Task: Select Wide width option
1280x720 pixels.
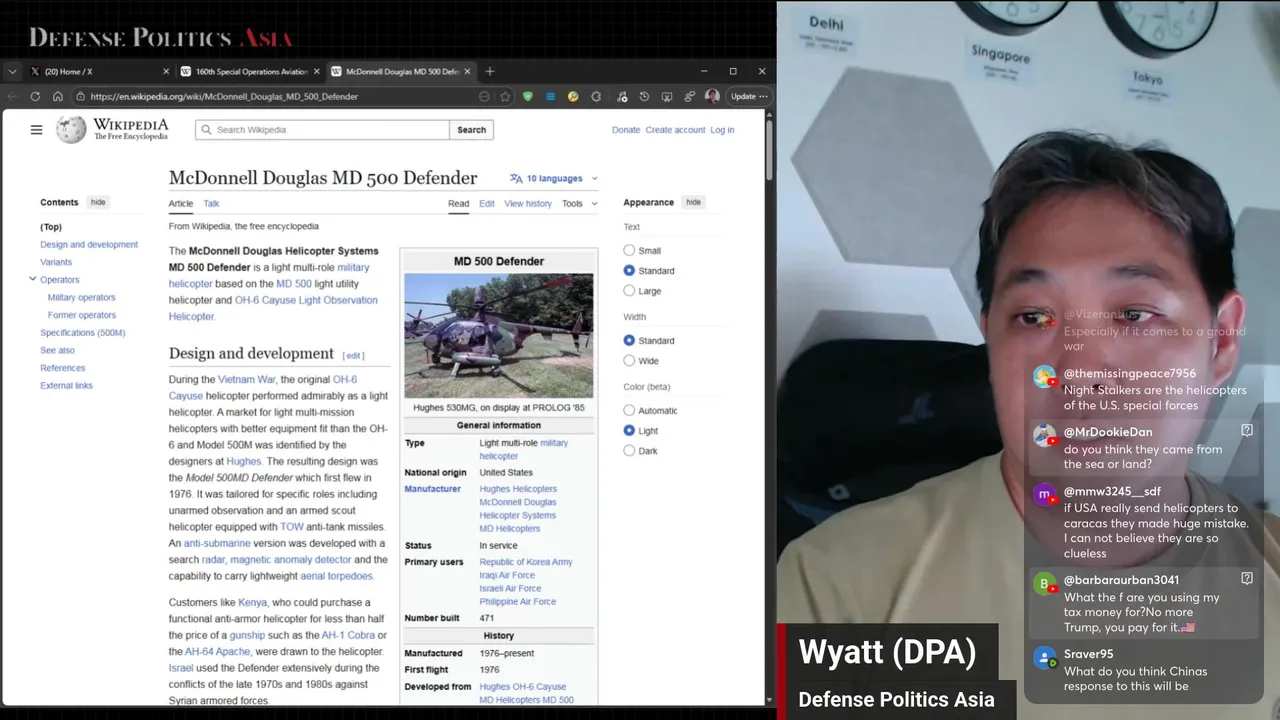Action: pyautogui.click(x=629, y=361)
